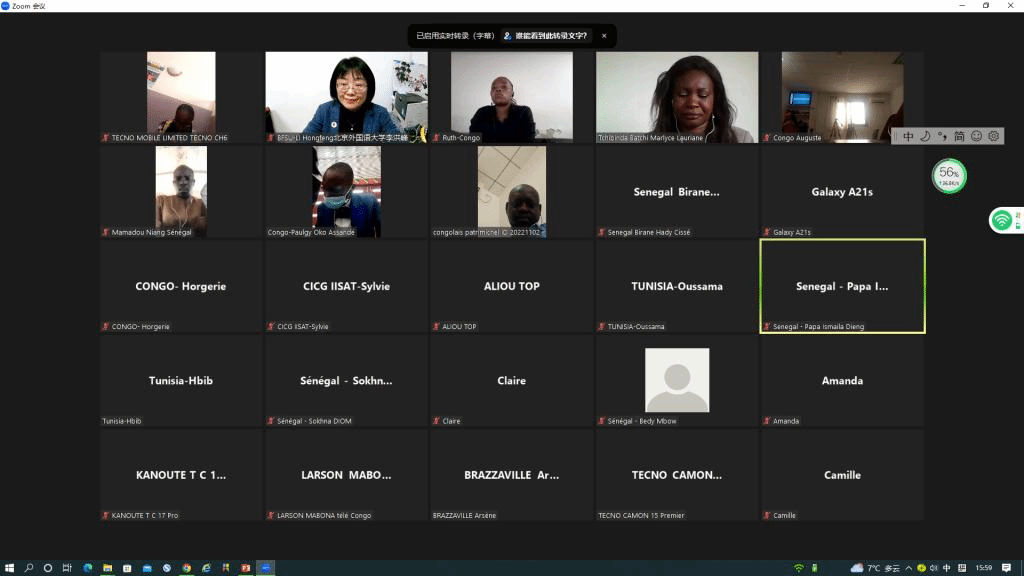
Task: Click the 谁能看到此转录文字? button
Action: 546,36
